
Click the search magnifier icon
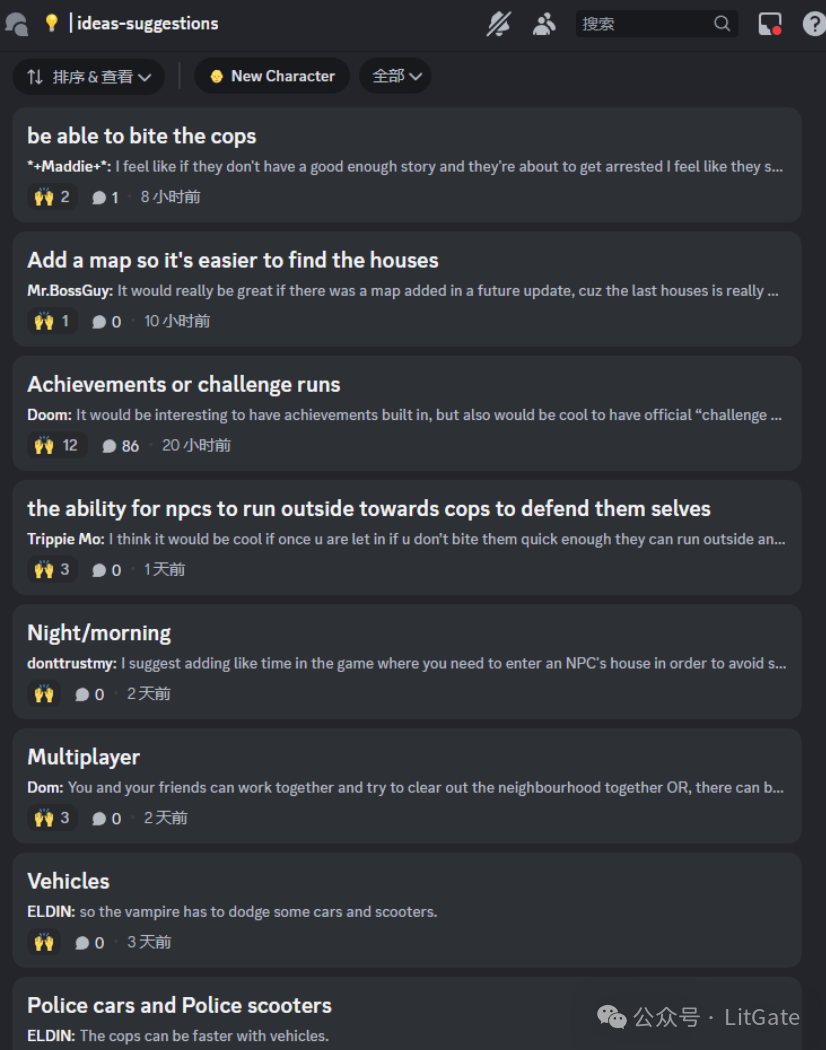(x=721, y=23)
